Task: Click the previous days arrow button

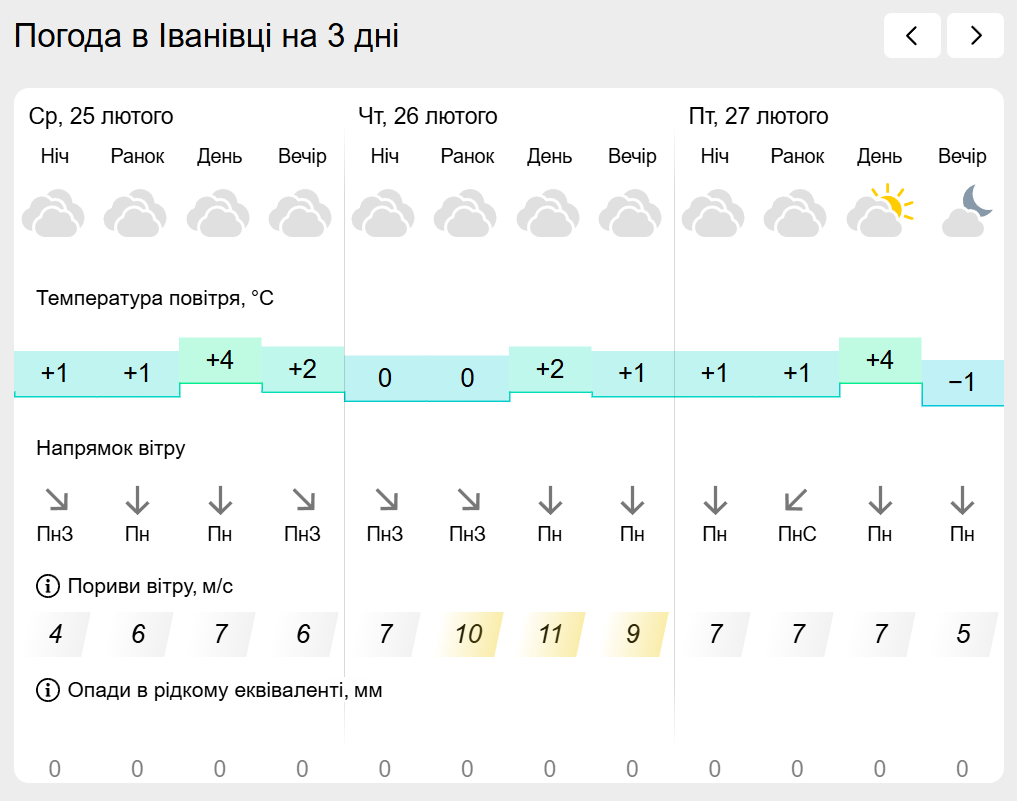Action: click(912, 36)
